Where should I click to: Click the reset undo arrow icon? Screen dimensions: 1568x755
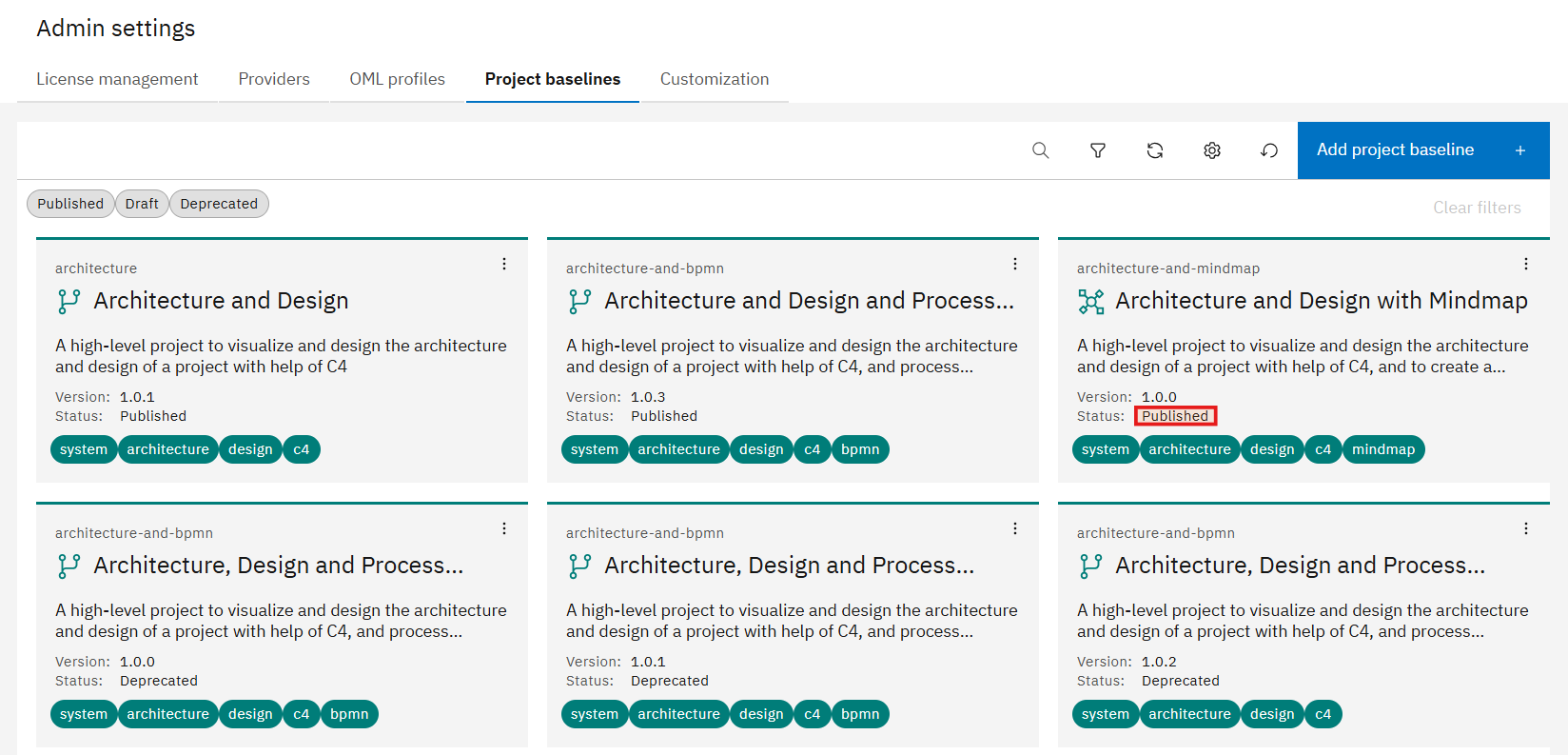1269,150
